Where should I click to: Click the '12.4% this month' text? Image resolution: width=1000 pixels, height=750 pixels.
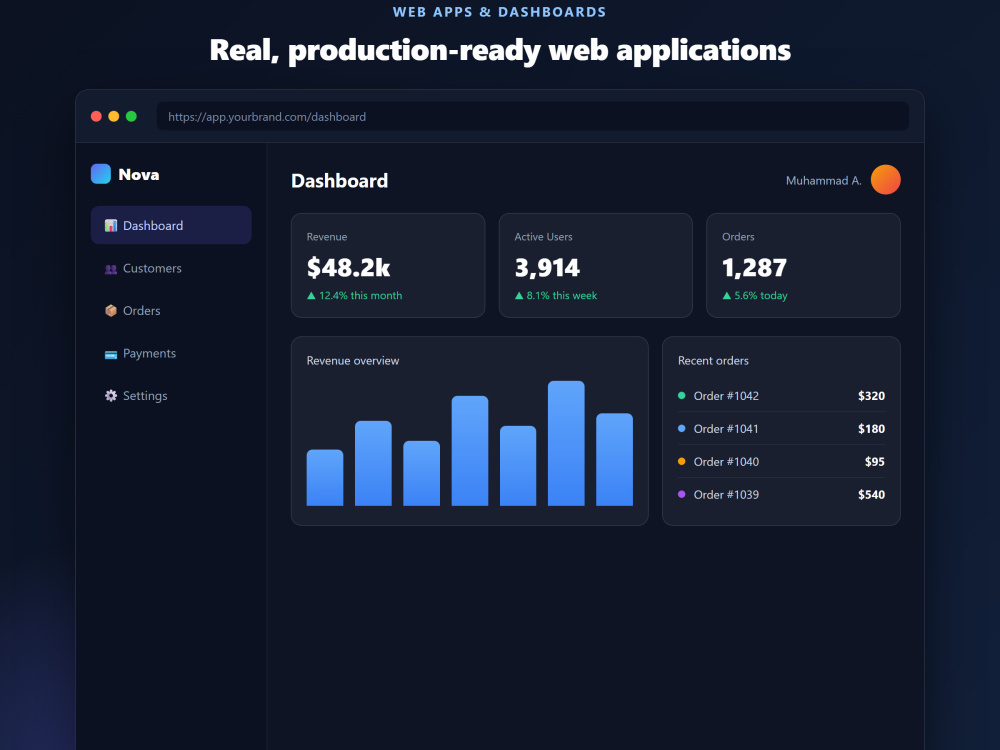[360, 295]
